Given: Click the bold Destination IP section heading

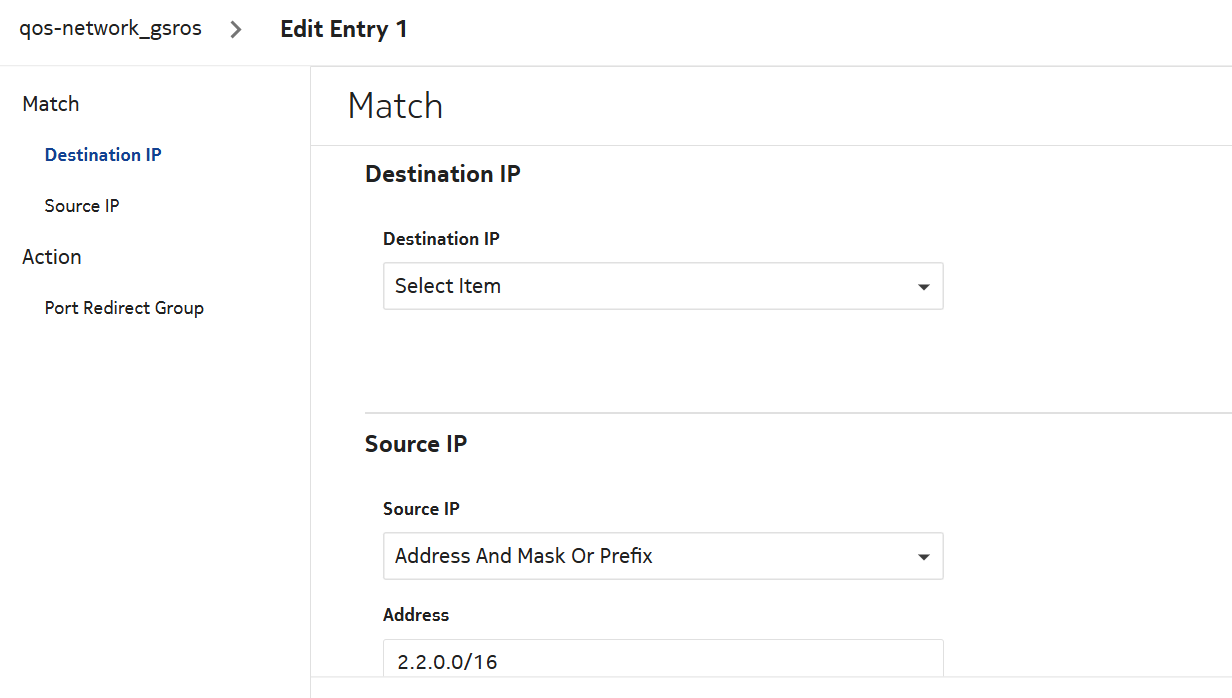Looking at the screenshot, I should point(443,174).
